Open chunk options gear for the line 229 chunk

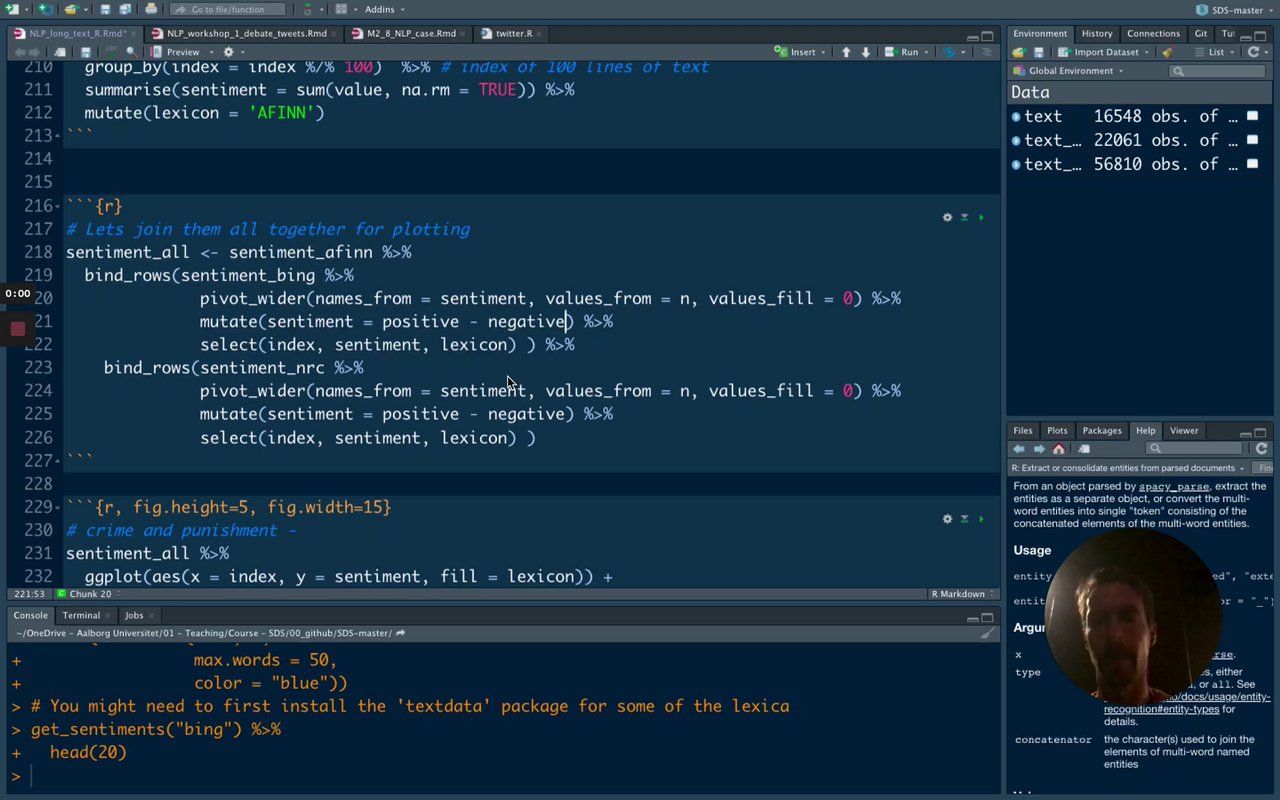tap(947, 519)
